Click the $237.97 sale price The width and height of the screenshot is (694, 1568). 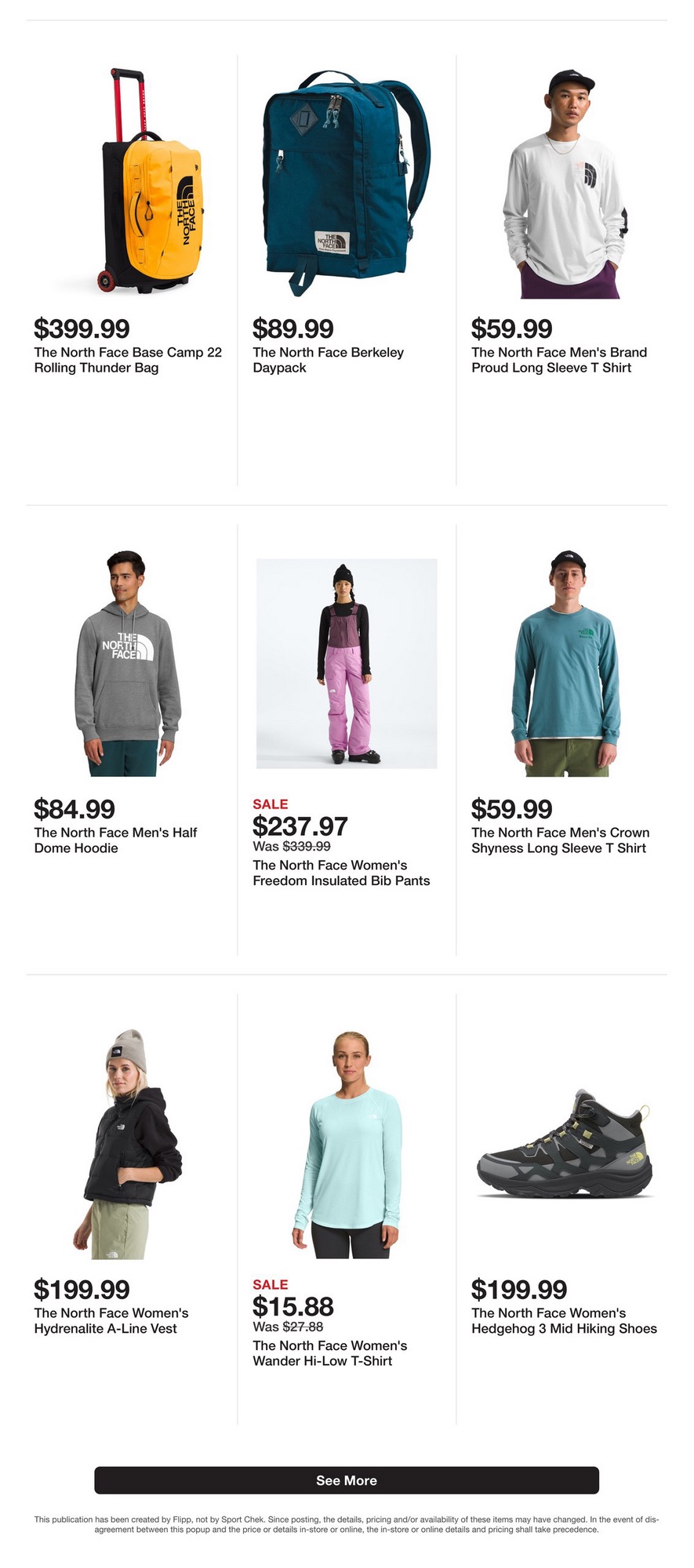(x=300, y=826)
